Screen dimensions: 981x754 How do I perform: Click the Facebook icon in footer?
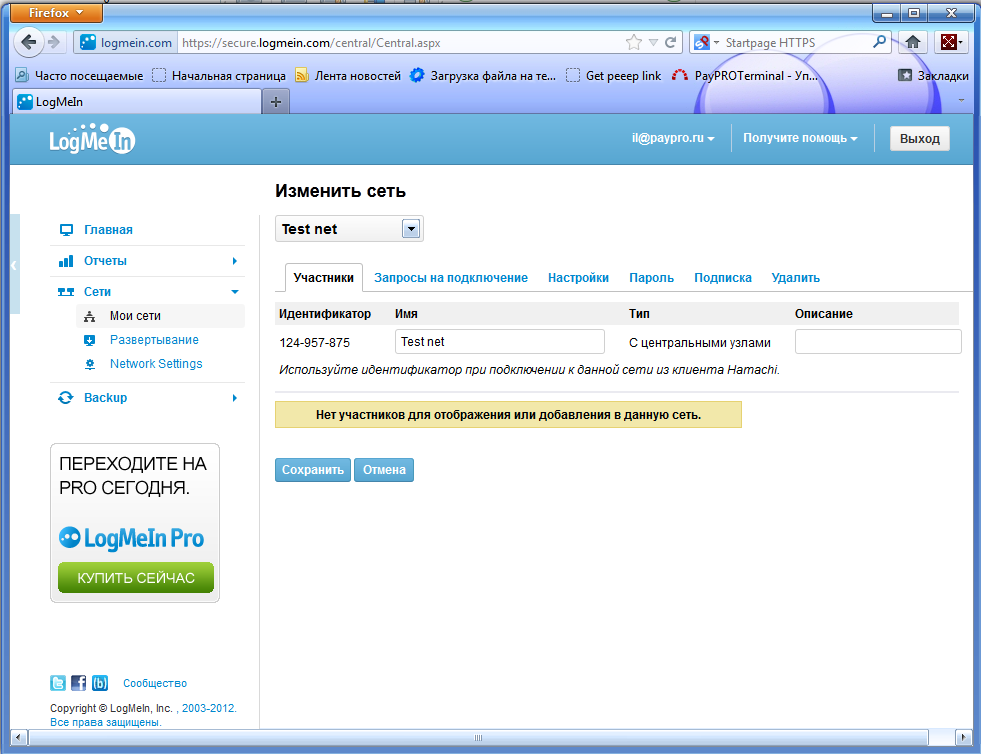(79, 684)
